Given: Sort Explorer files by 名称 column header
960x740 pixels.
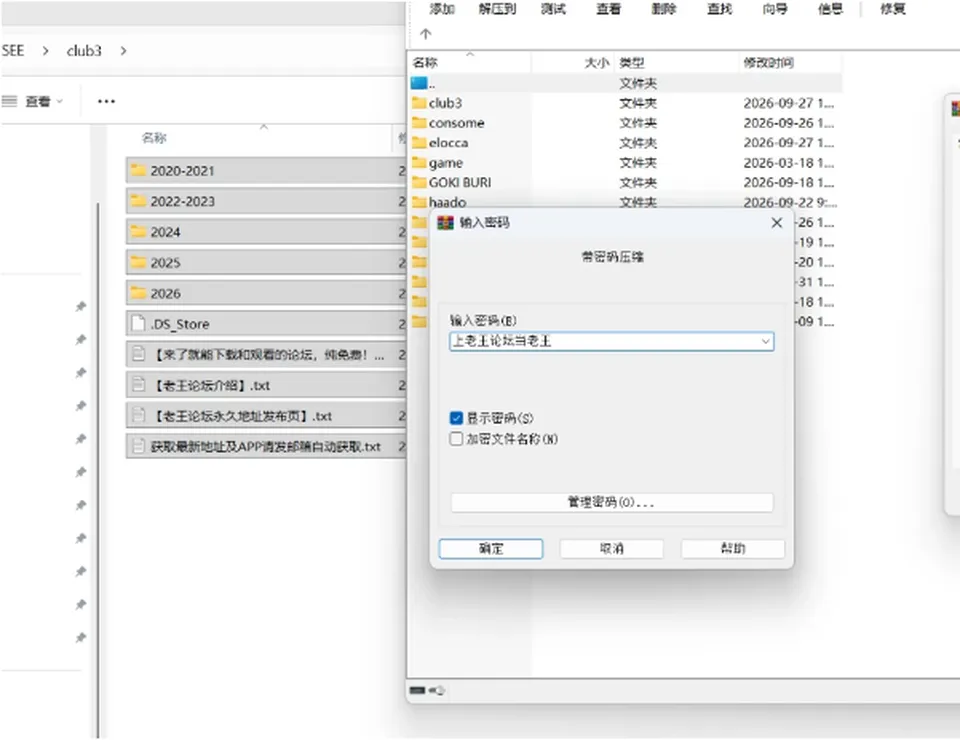Looking at the screenshot, I should pyautogui.click(x=154, y=138).
